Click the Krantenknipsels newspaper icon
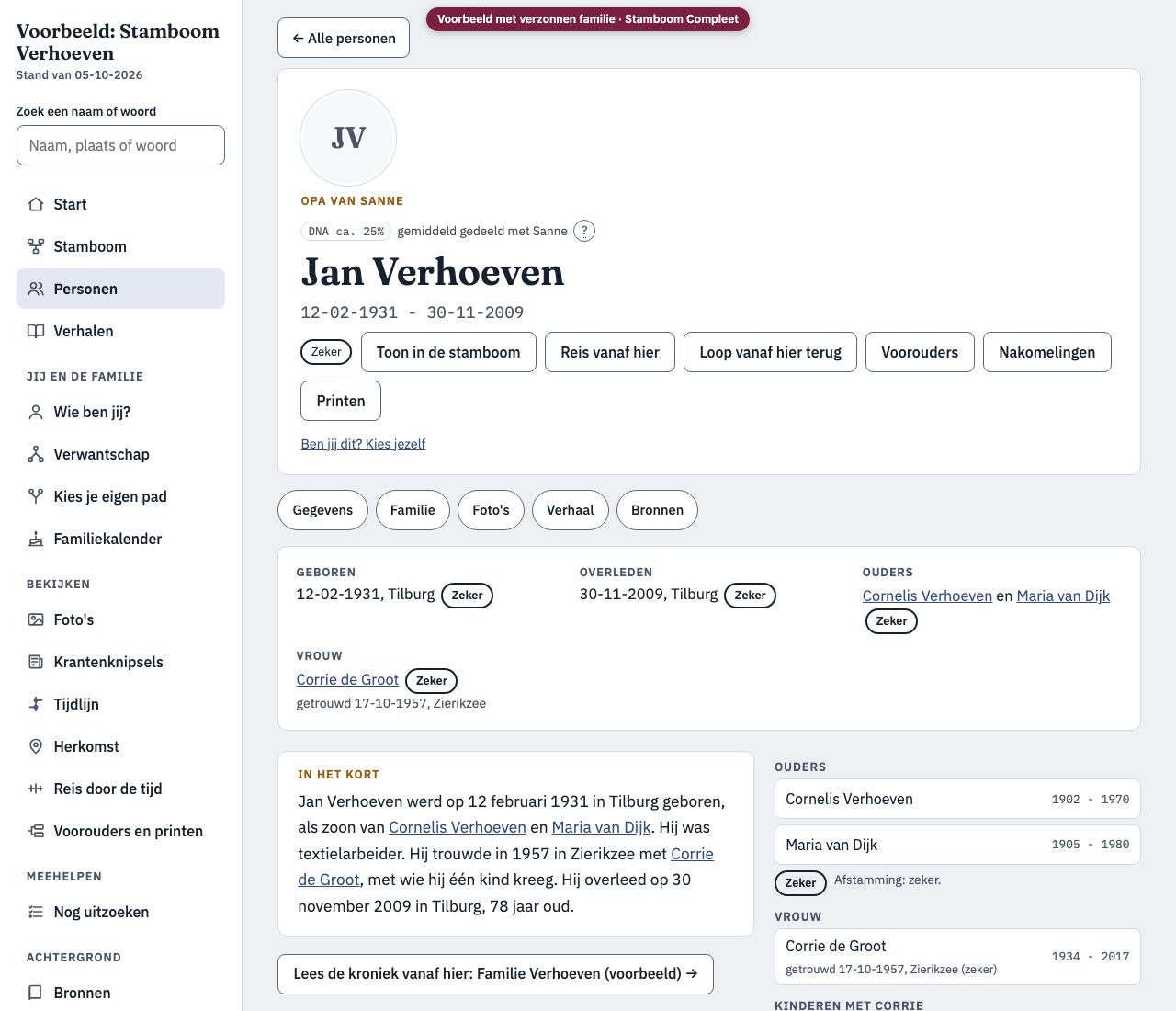 point(36,662)
